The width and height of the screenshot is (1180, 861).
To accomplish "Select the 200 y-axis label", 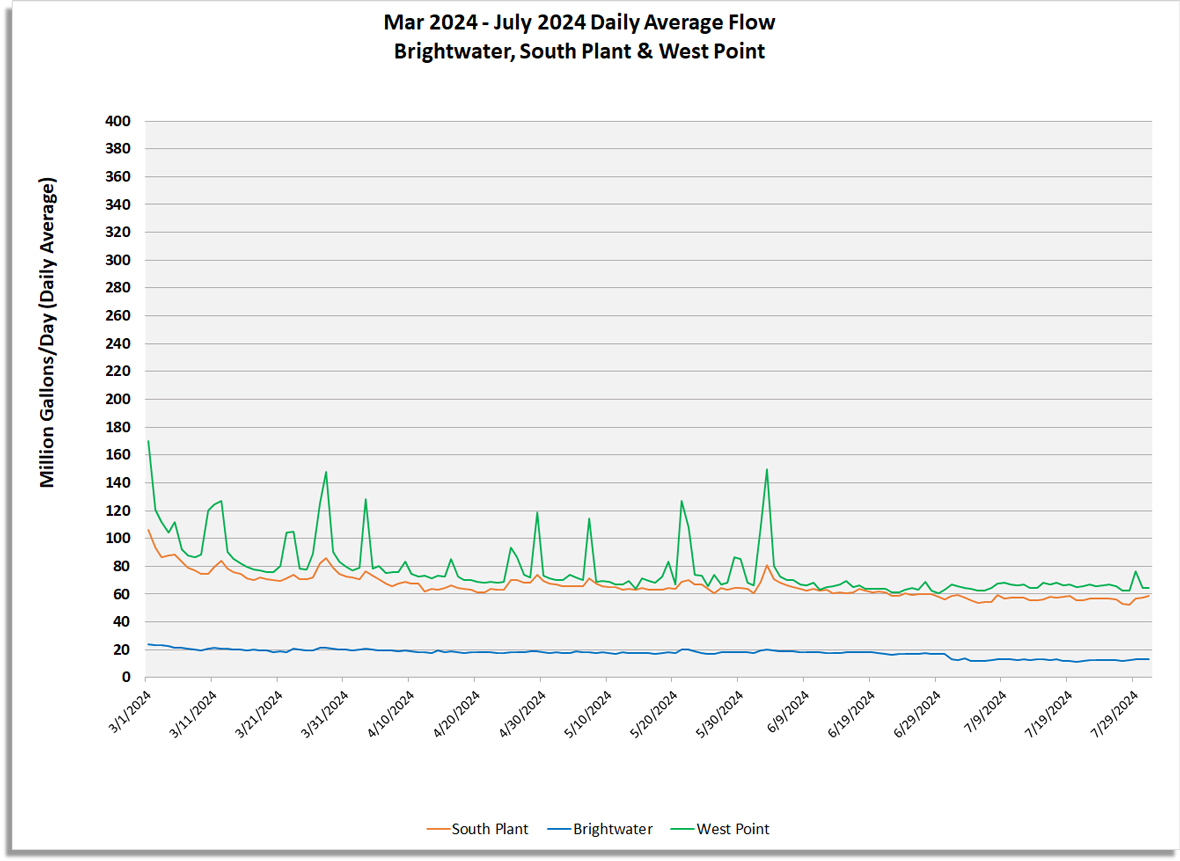I will tap(118, 400).
